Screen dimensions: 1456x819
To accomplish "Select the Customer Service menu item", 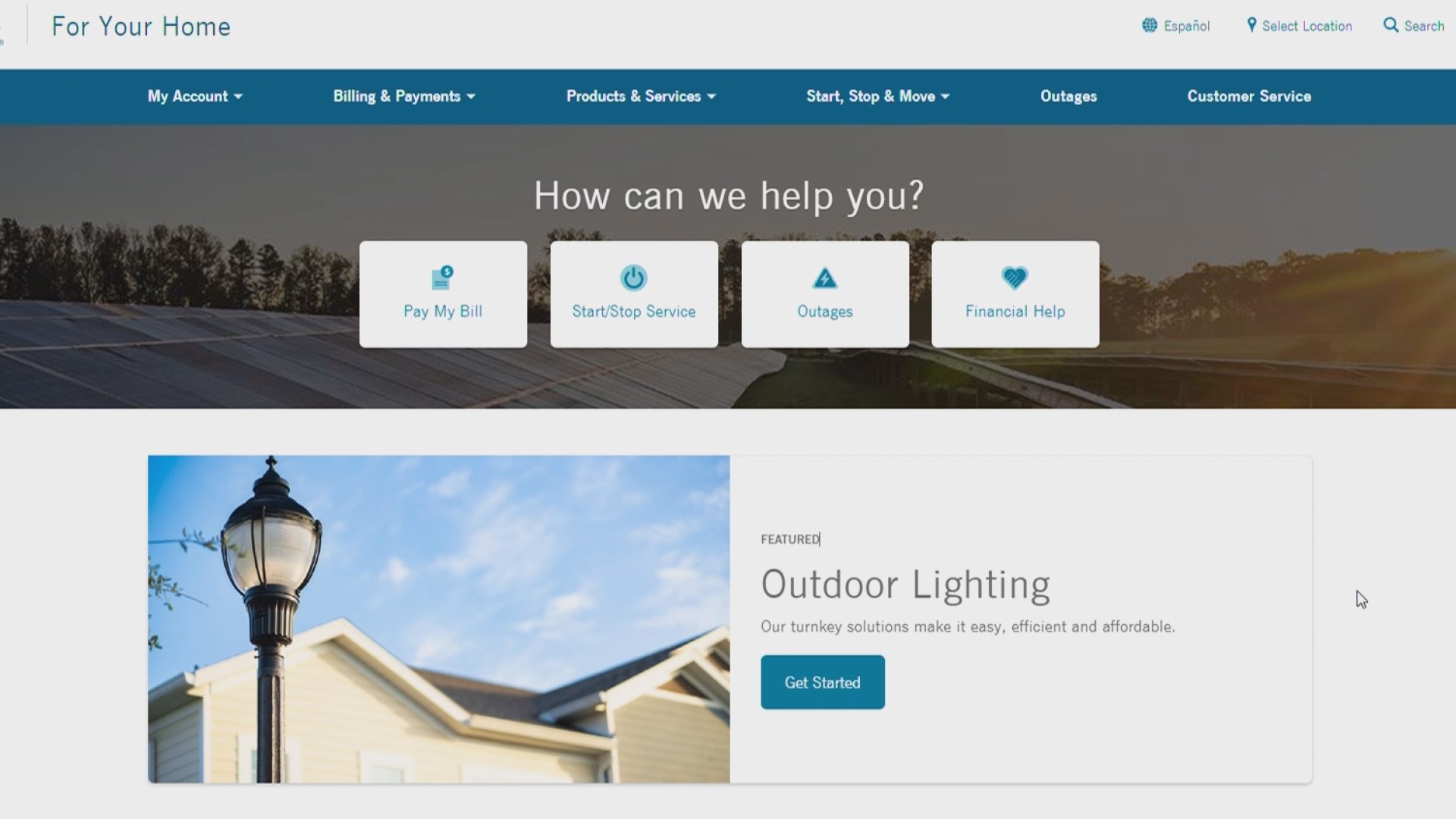I will [1248, 96].
